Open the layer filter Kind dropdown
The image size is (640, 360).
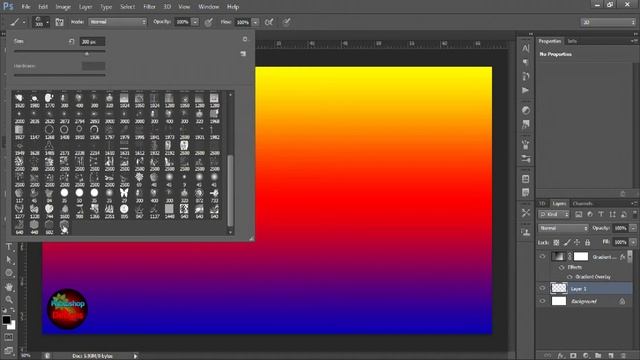pos(554,214)
